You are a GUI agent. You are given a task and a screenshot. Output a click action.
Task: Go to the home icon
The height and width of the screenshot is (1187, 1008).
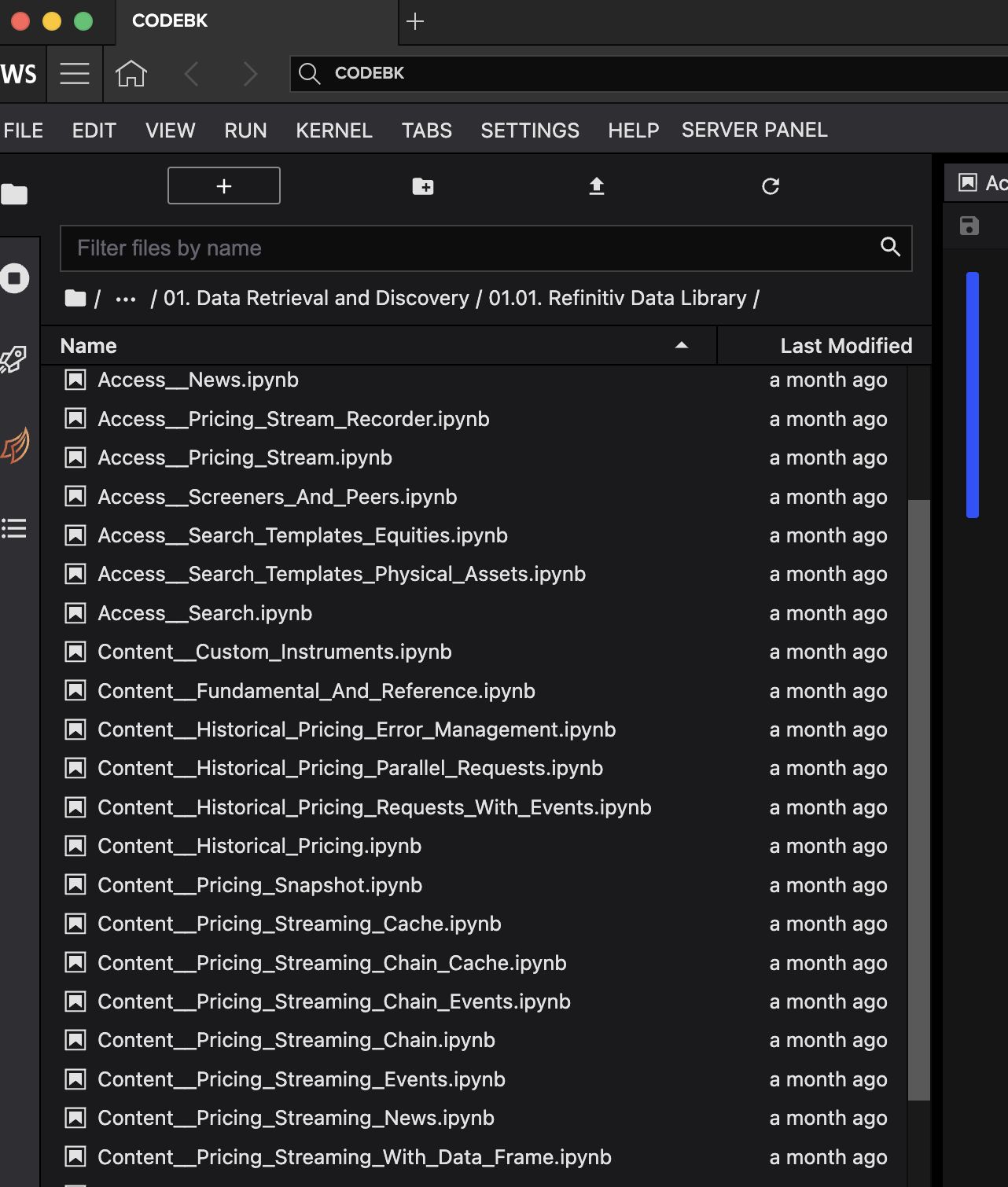(131, 73)
